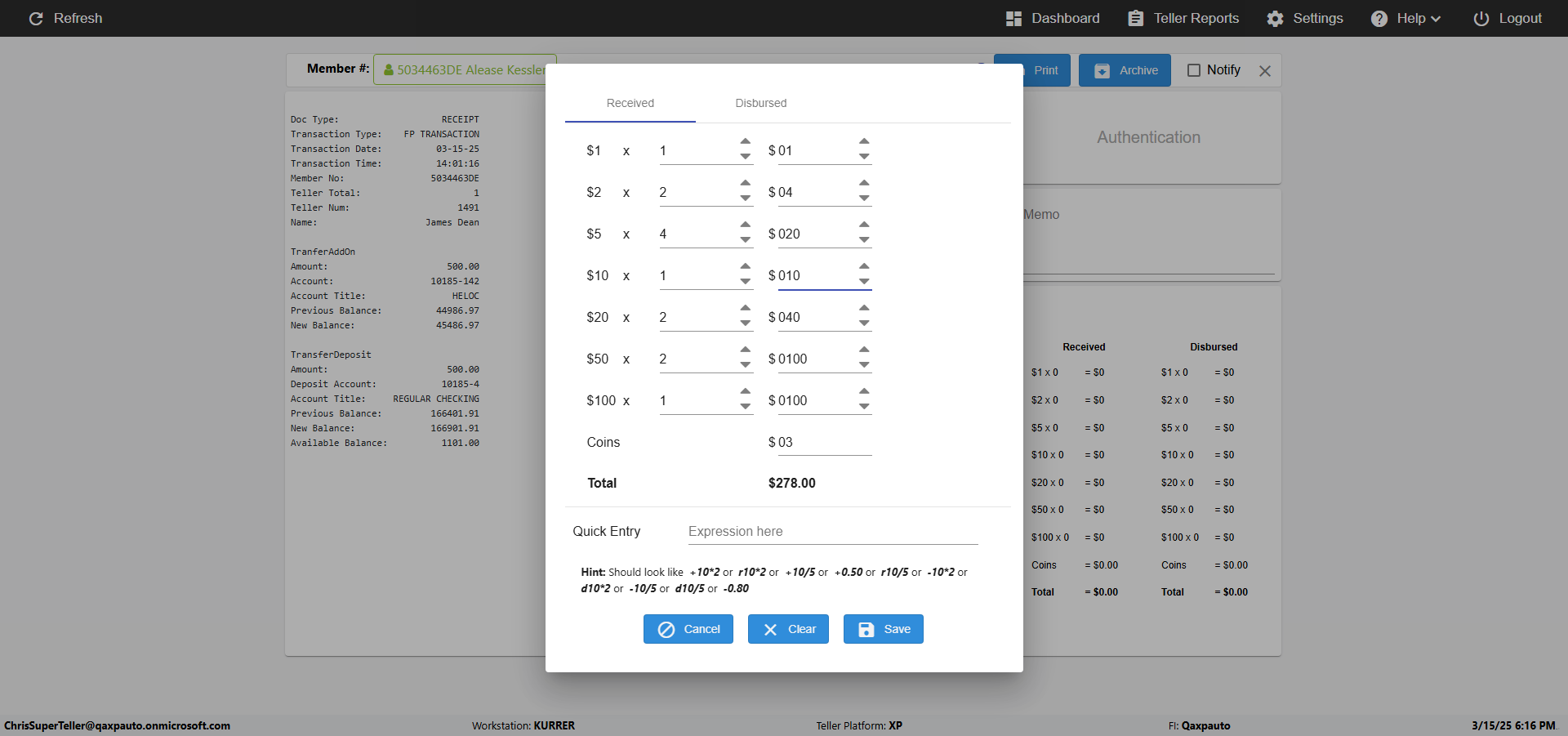Click the Logout power icon
This screenshot has width=1568, height=736.
click(x=1481, y=18)
